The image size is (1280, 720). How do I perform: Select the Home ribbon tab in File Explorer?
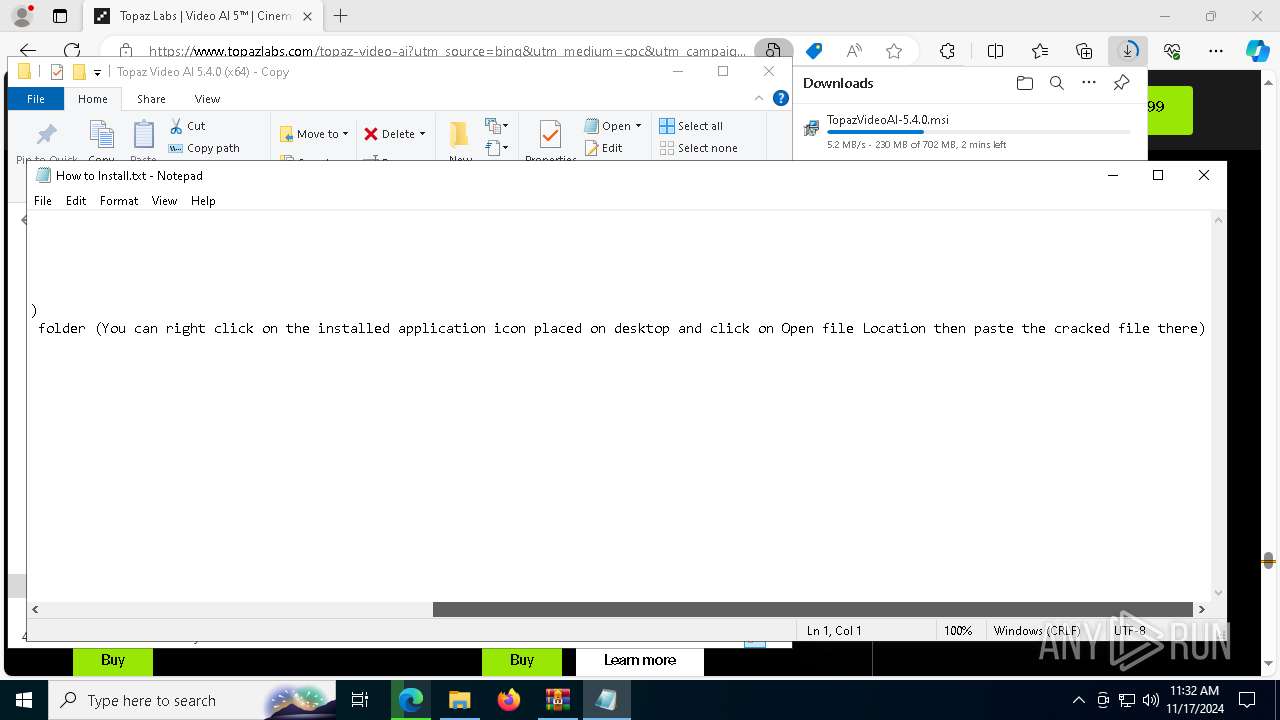(x=93, y=99)
